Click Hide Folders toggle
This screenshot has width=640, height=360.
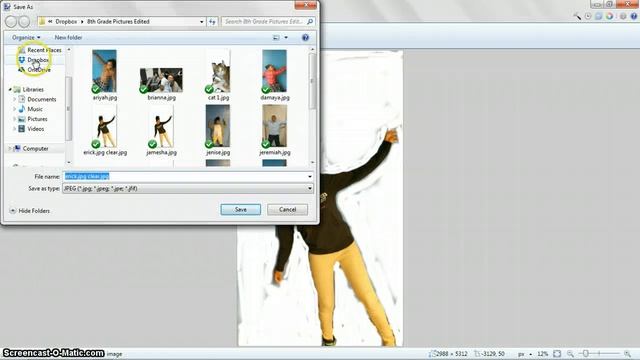[x=29, y=211]
